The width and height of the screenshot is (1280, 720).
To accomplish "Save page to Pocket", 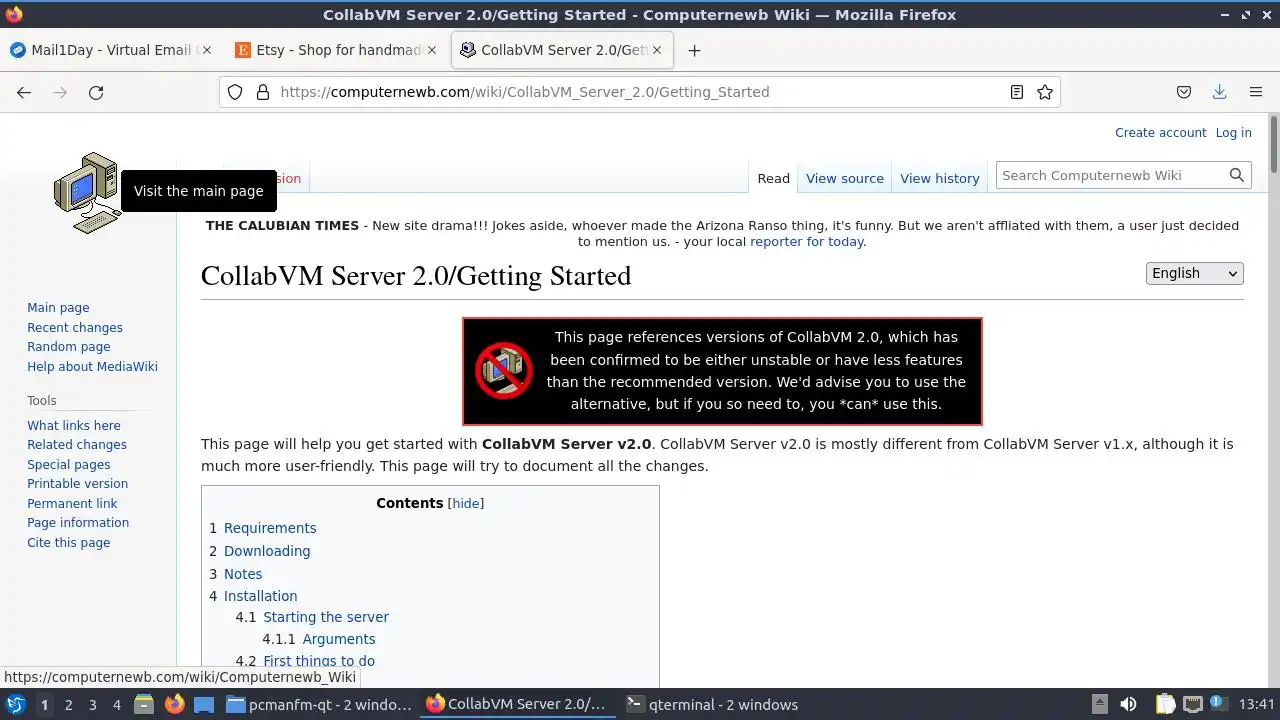I will 1184,92.
